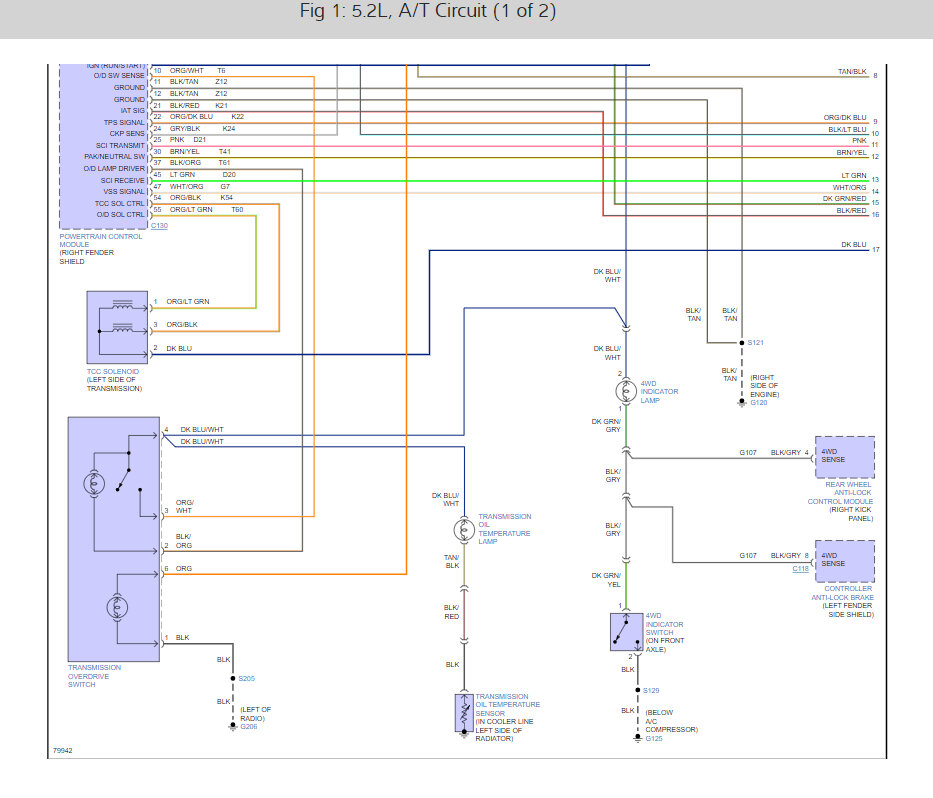Click the Transmission Oil Temperature Sensor label
Screen dimensions: 933x798
coord(508,705)
